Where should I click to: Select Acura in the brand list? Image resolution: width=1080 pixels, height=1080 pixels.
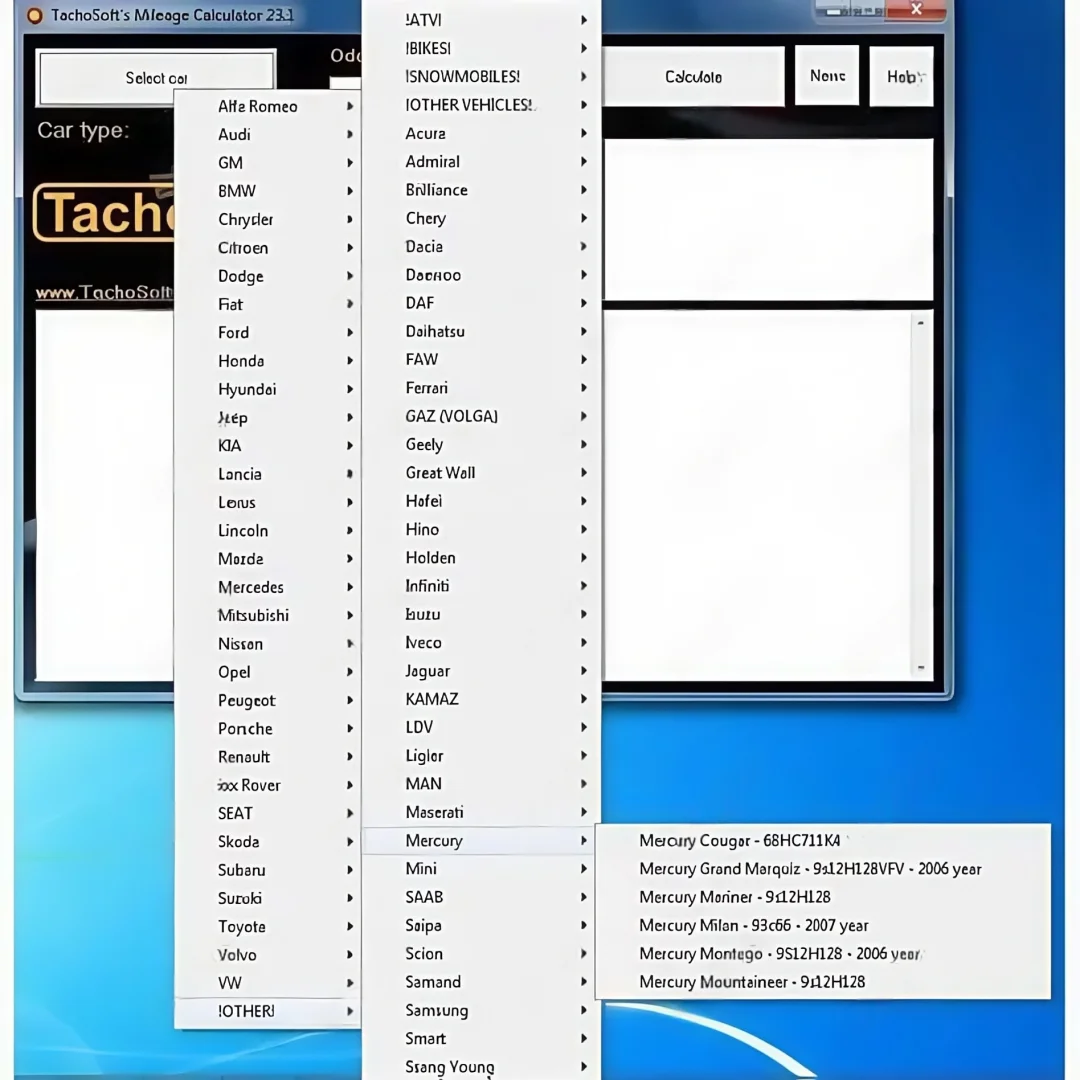click(481, 133)
